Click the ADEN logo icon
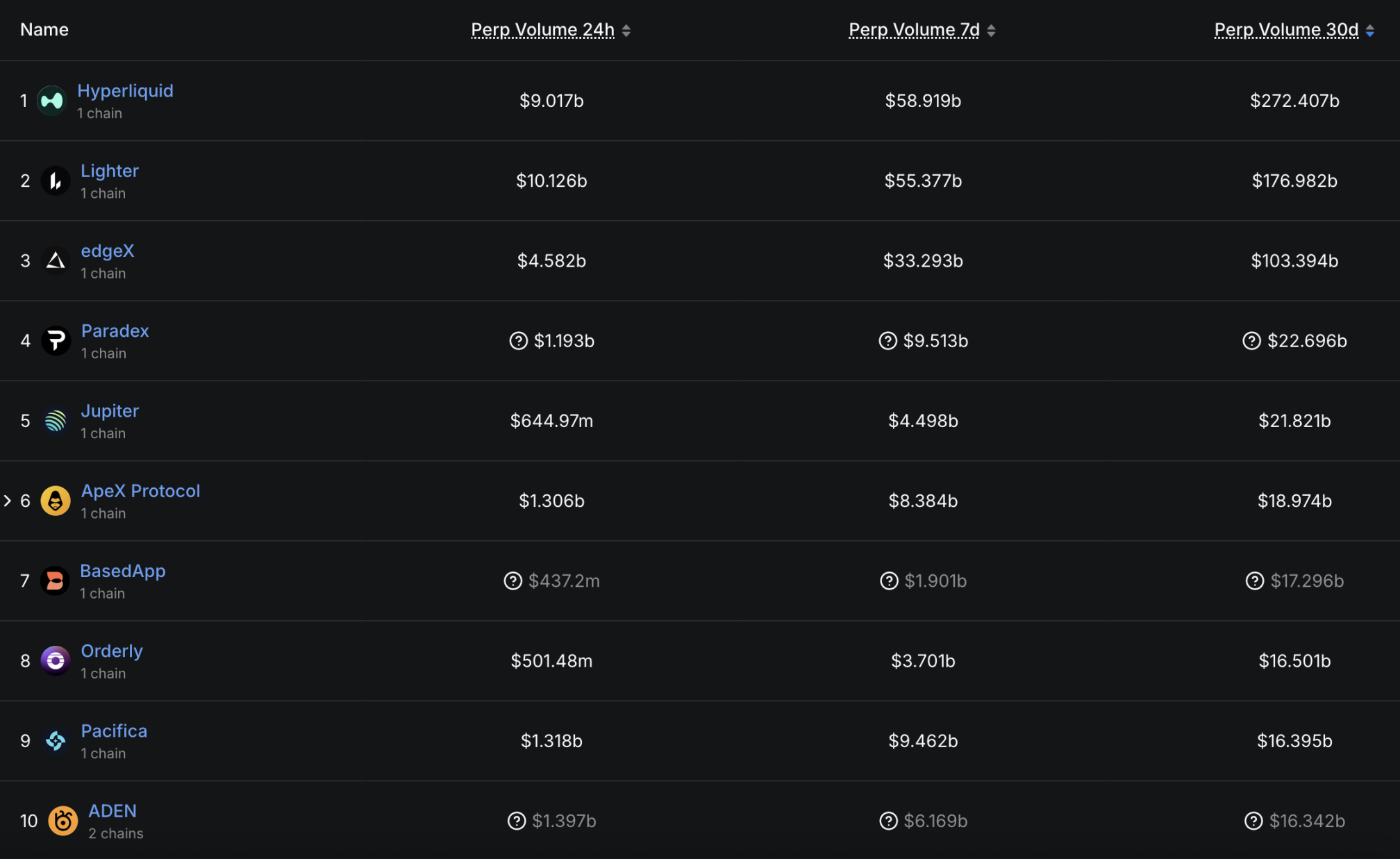 [62, 821]
